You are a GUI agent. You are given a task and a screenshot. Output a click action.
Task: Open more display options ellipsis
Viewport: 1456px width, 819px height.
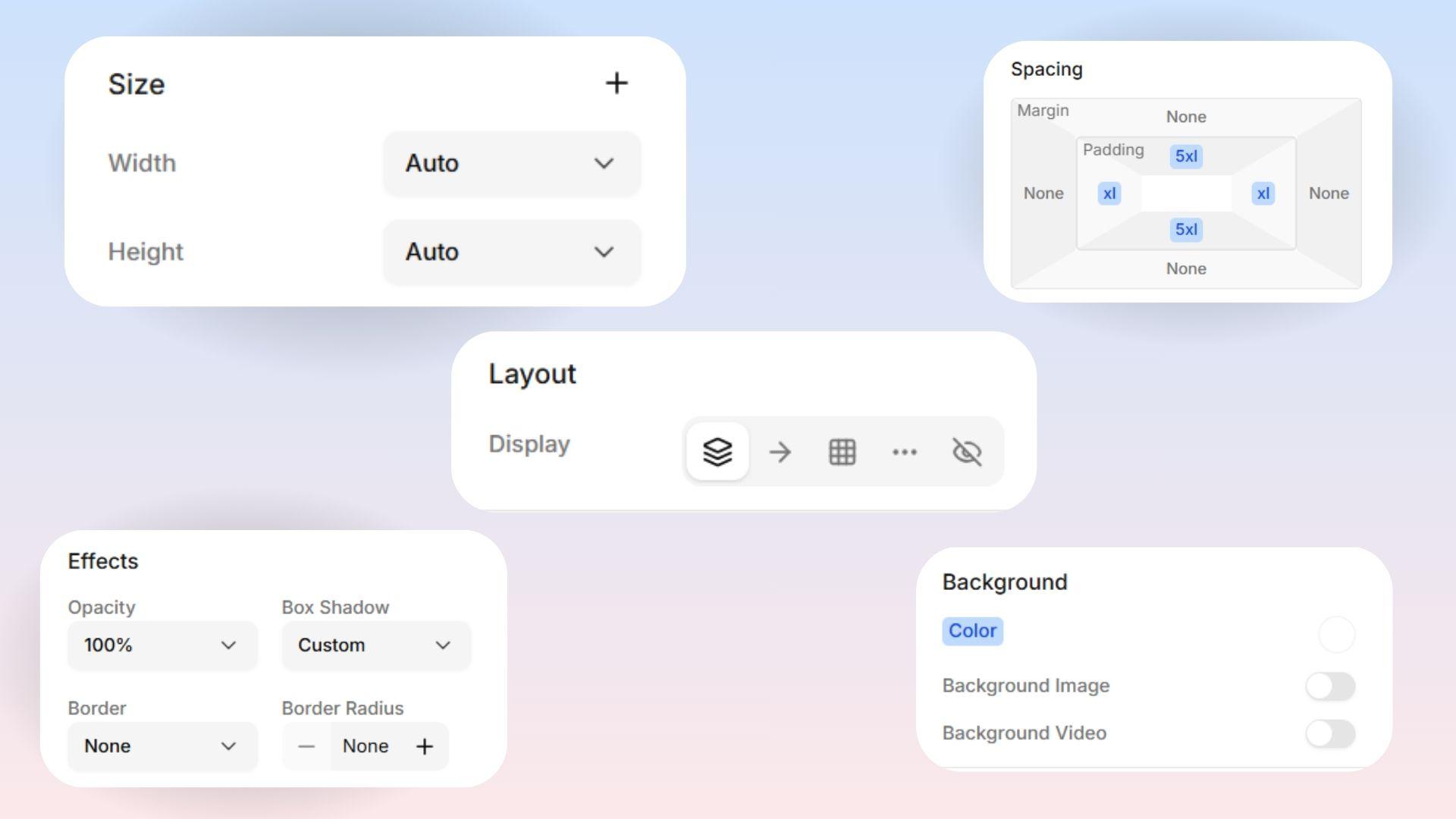click(904, 452)
